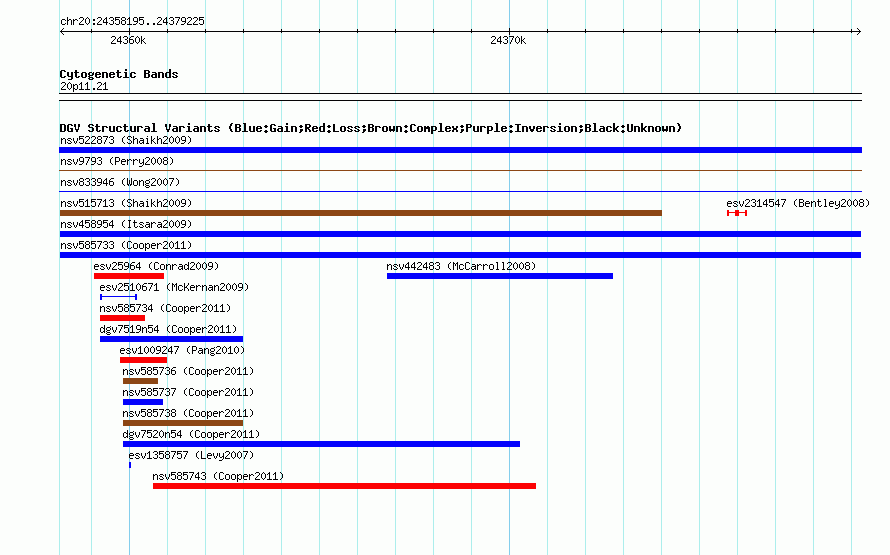
Task: Select the blue dgv7520n54 gain bar
Action: point(321,444)
